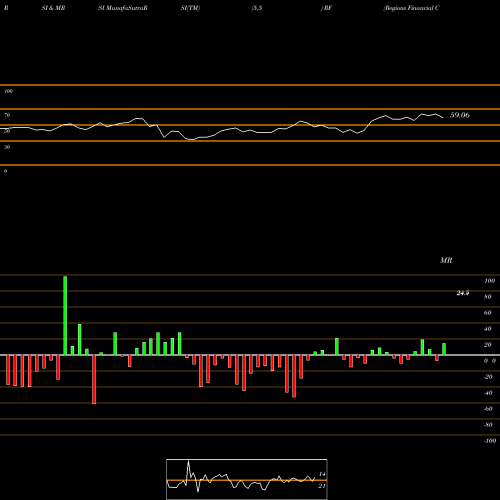
Task: Click the RSI axis label 30
Action: [x=7, y=147]
